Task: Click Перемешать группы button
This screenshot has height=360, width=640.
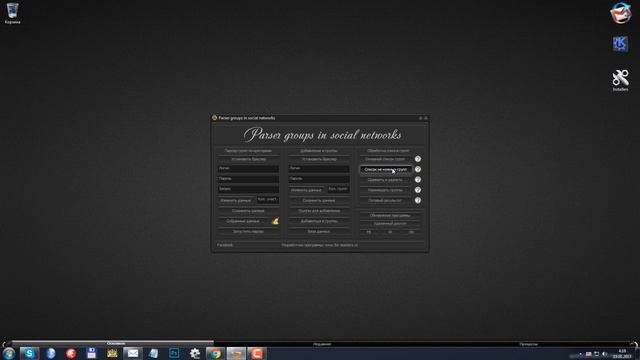Action: point(385,190)
